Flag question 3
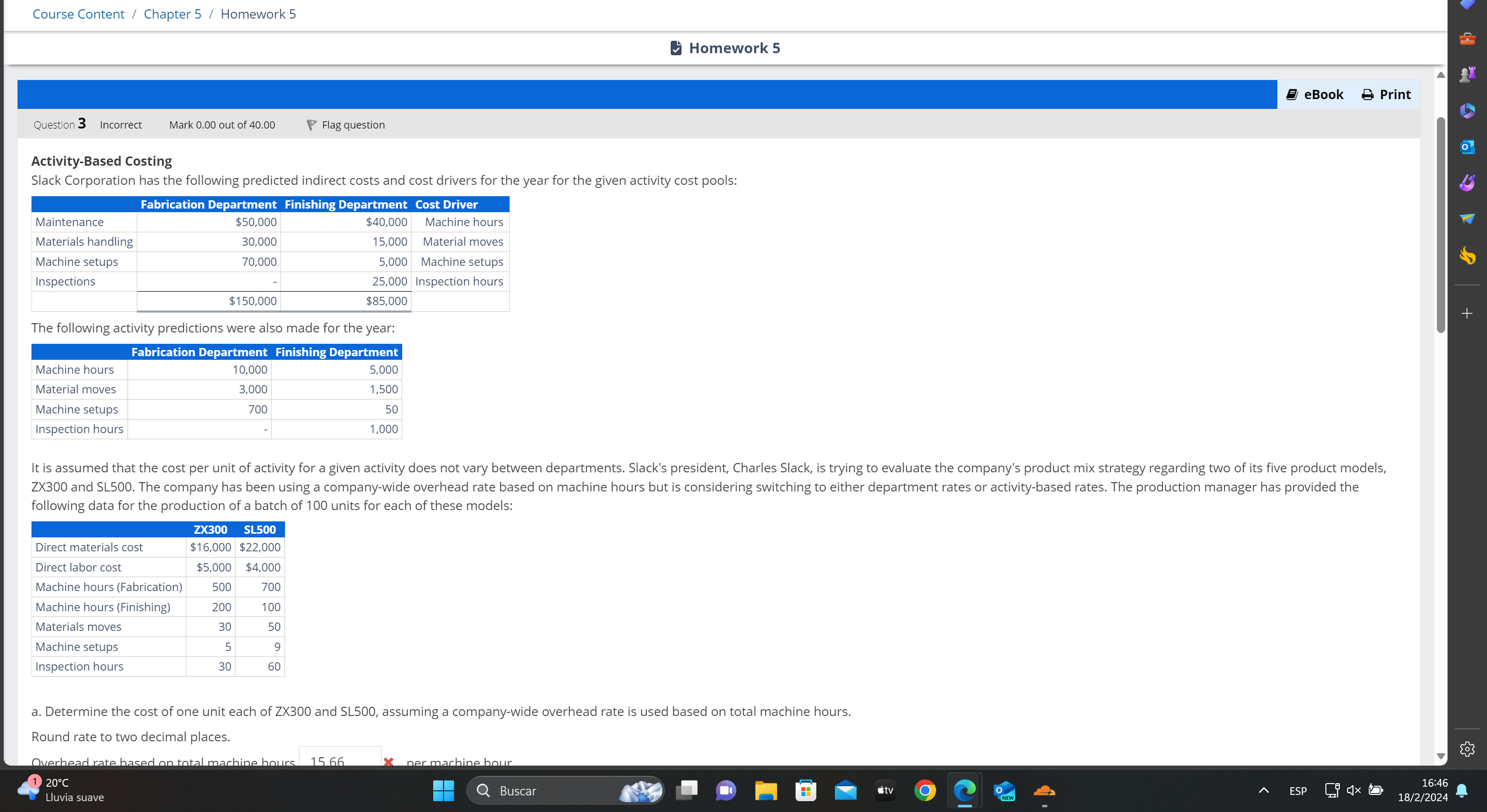Viewport: 1487px width, 812px height. click(x=345, y=124)
